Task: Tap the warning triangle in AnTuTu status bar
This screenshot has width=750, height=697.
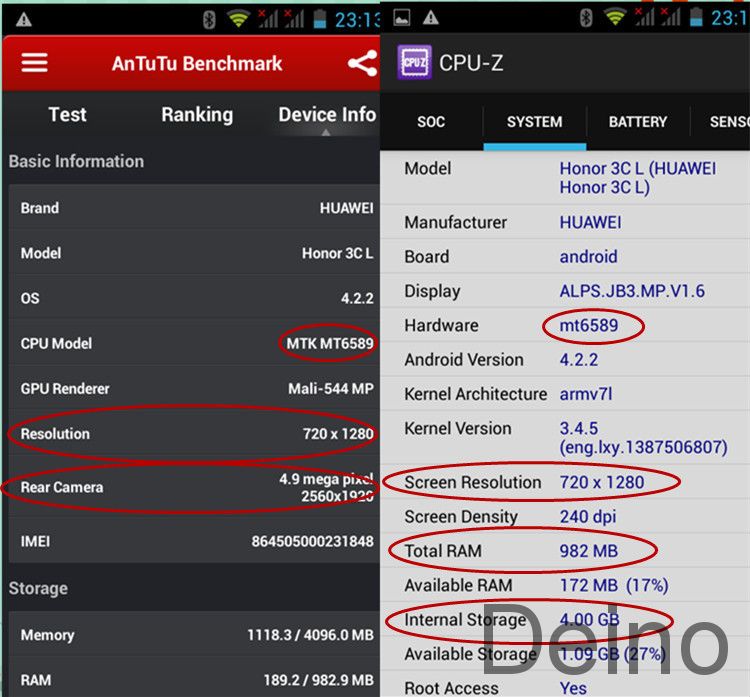Action: coord(24,19)
